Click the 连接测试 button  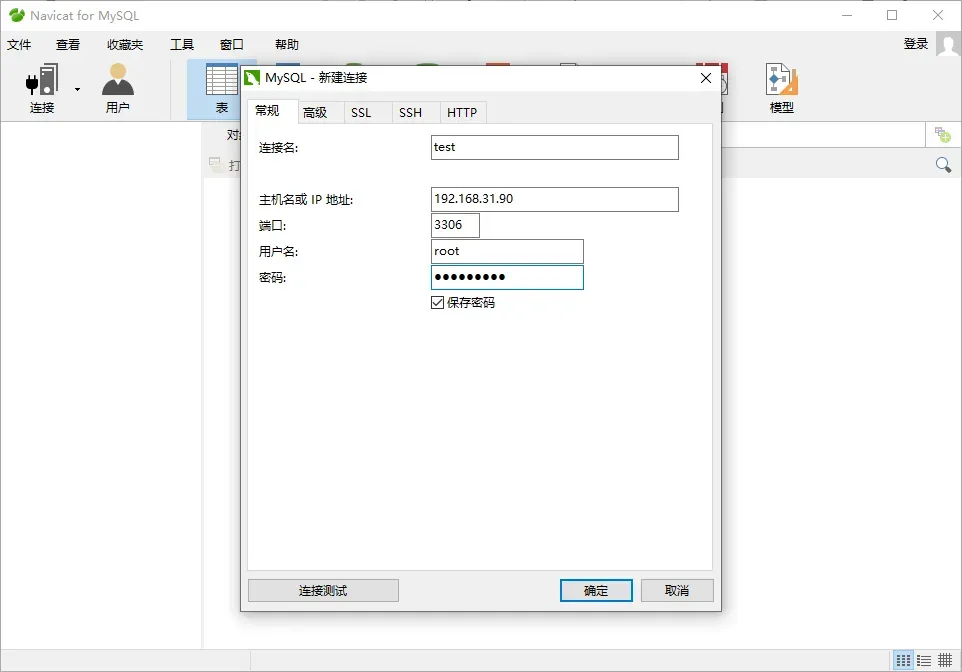coord(323,591)
